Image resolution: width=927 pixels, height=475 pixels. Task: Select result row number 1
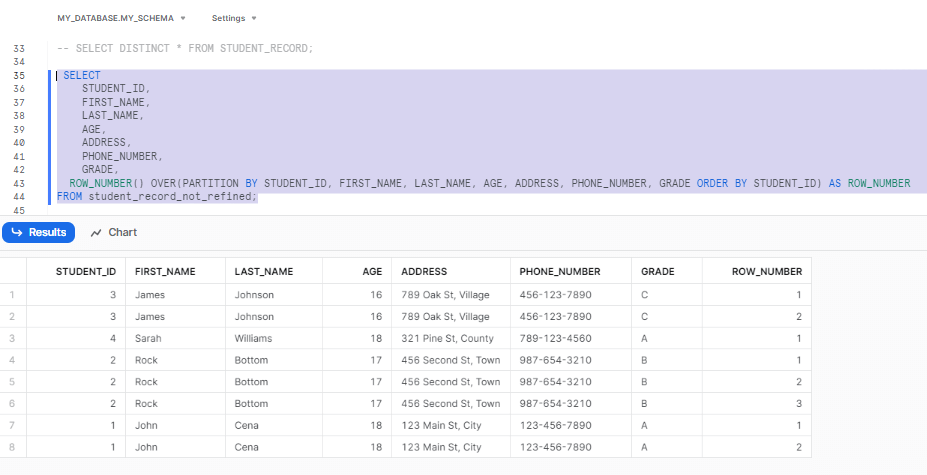coord(12,295)
